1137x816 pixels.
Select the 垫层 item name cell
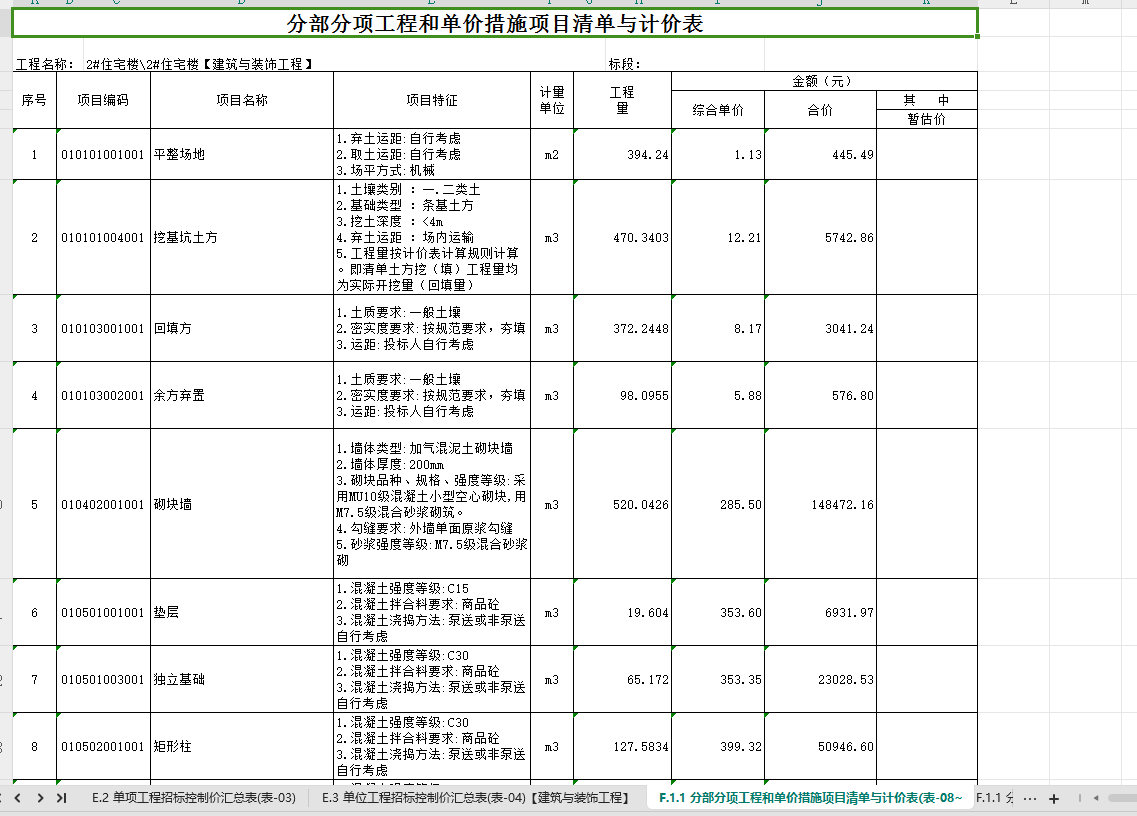pos(241,612)
